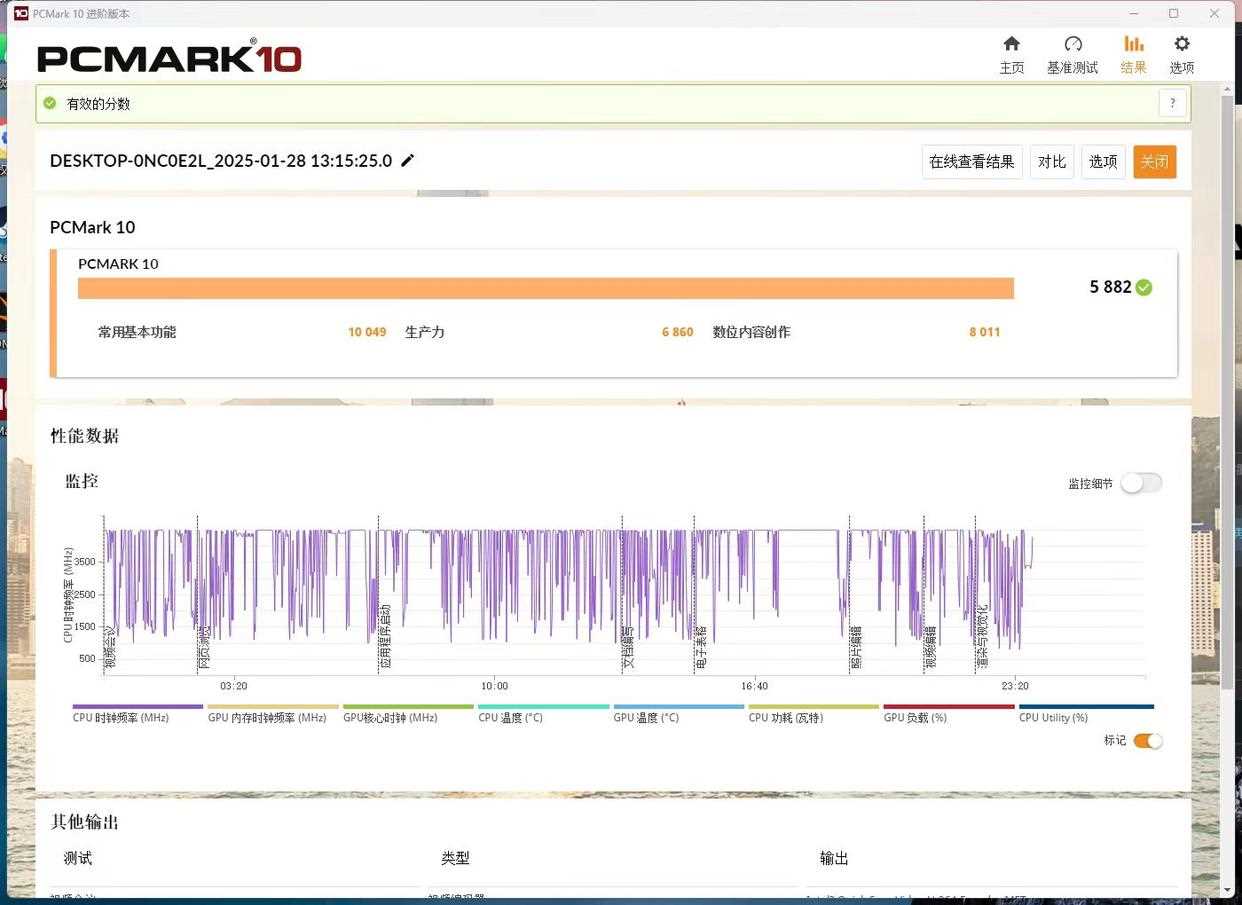Click the vertical scrollbar thumb
This screenshot has height=905, width=1242.
[1227, 390]
